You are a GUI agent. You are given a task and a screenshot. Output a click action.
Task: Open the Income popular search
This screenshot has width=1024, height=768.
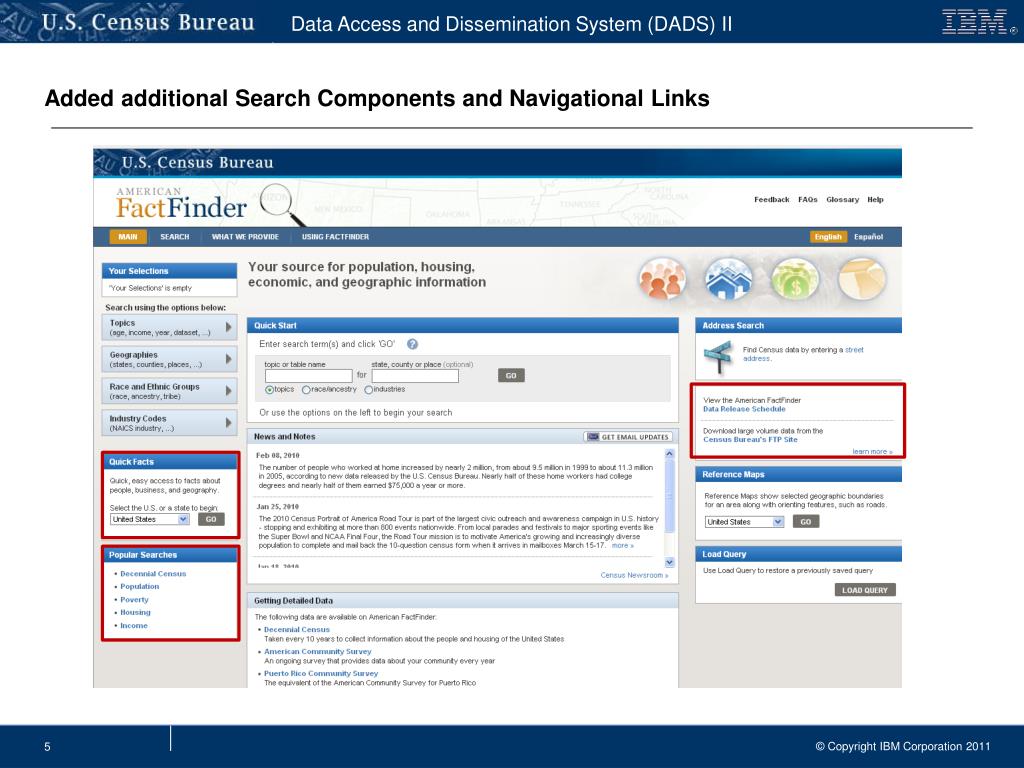pos(134,626)
